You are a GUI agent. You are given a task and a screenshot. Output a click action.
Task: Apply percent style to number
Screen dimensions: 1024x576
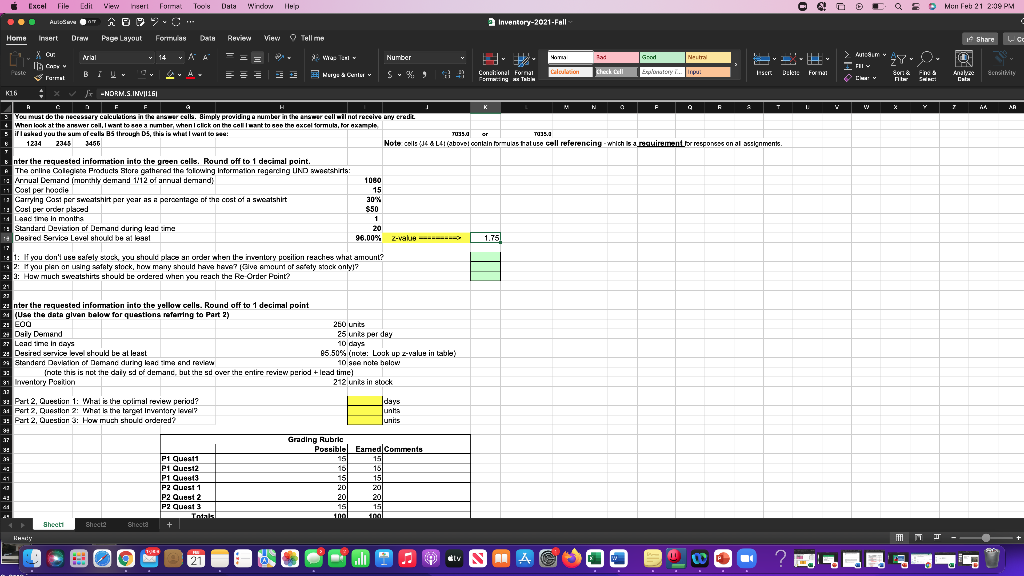(410, 74)
